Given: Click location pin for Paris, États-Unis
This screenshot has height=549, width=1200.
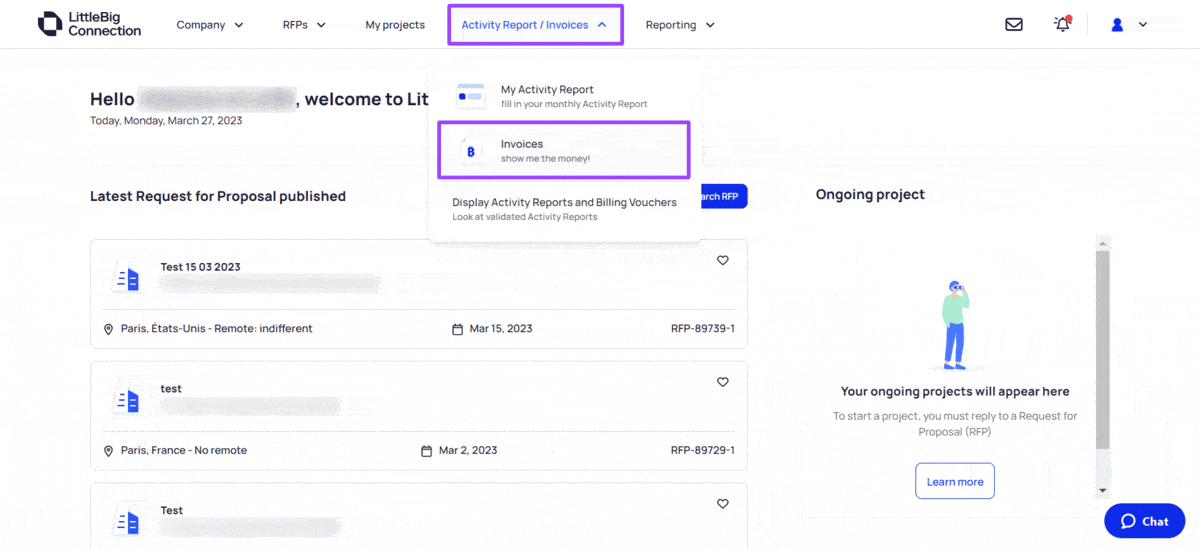Looking at the screenshot, I should (108, 329).
